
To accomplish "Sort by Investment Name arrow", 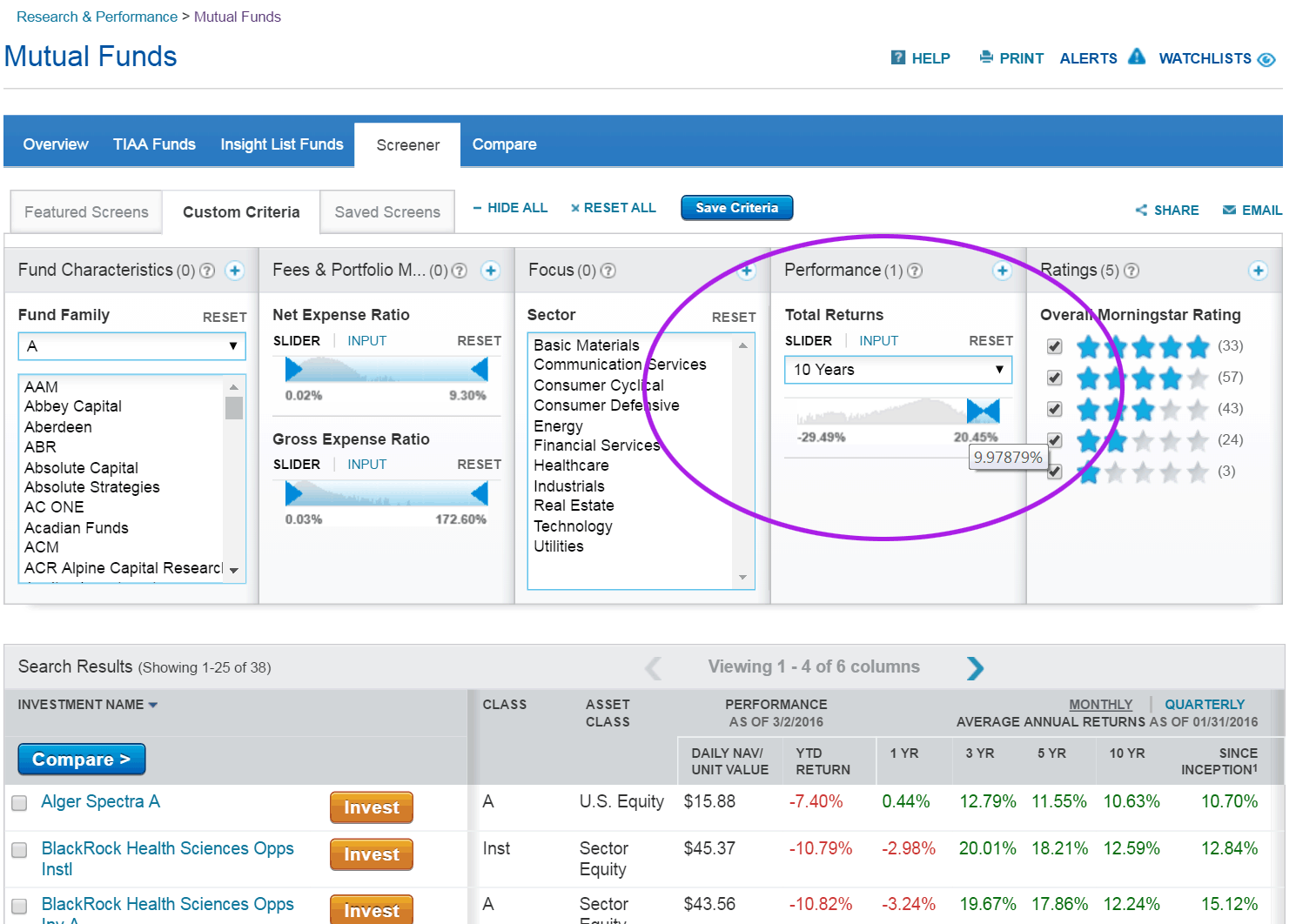I will coord(153,705).
